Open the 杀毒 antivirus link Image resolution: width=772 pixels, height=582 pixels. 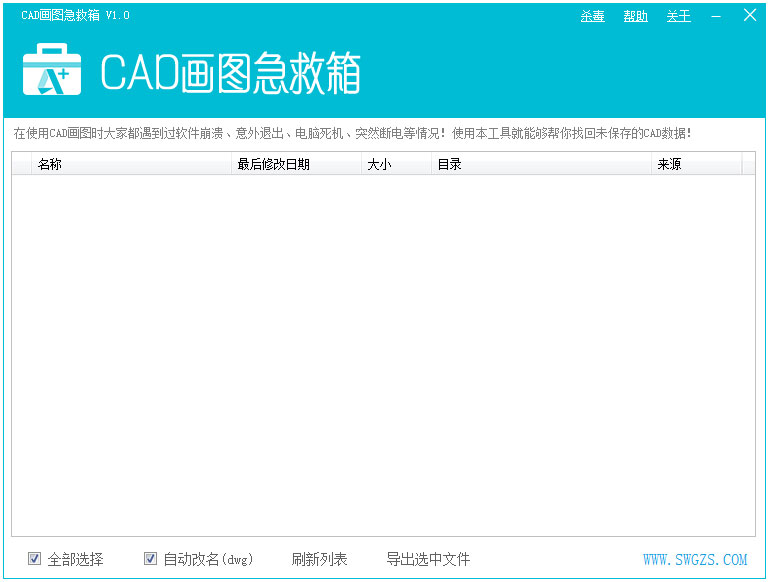click(x=592, y=16)
